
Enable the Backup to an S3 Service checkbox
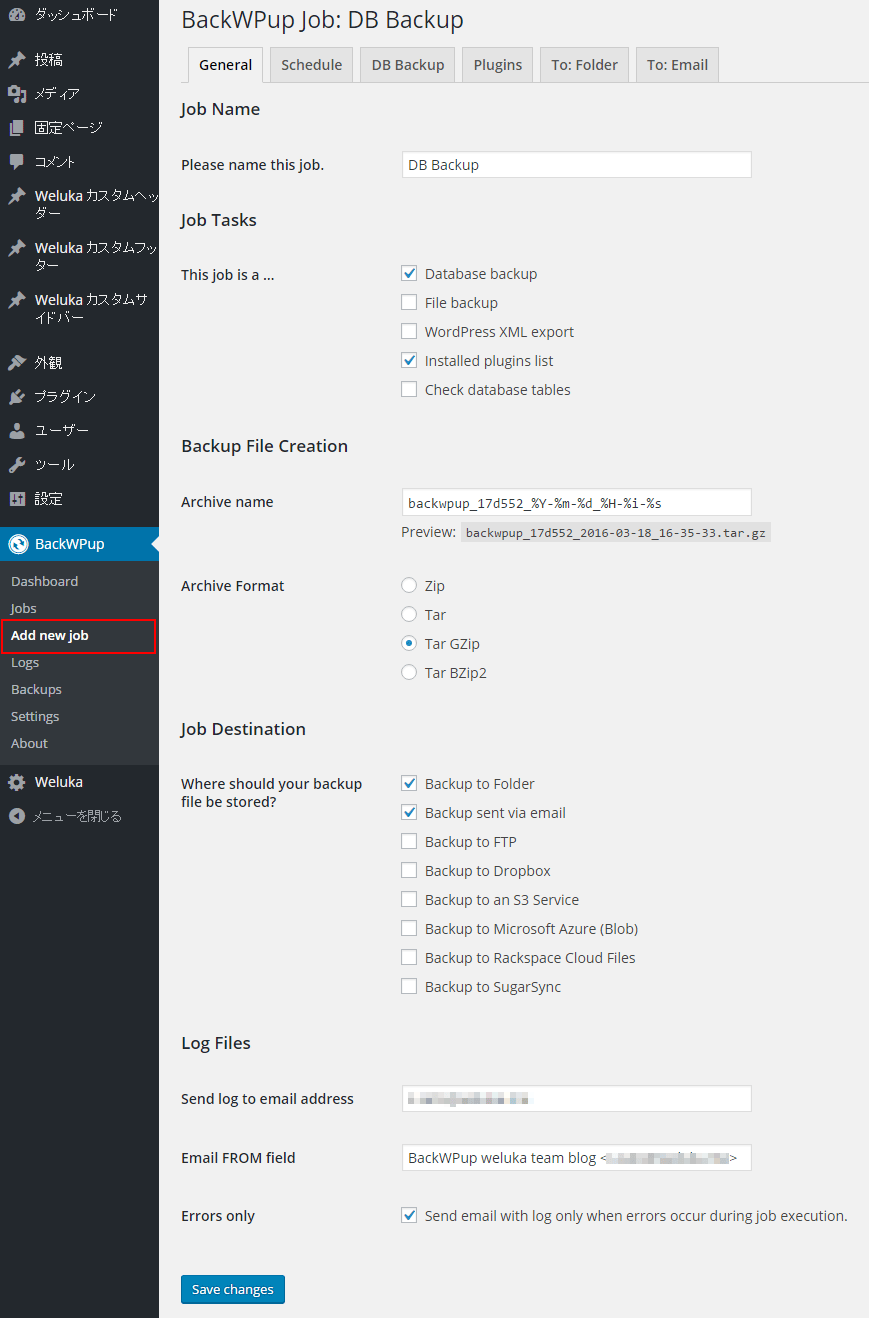pyautogui.click(x=409, y=899)
